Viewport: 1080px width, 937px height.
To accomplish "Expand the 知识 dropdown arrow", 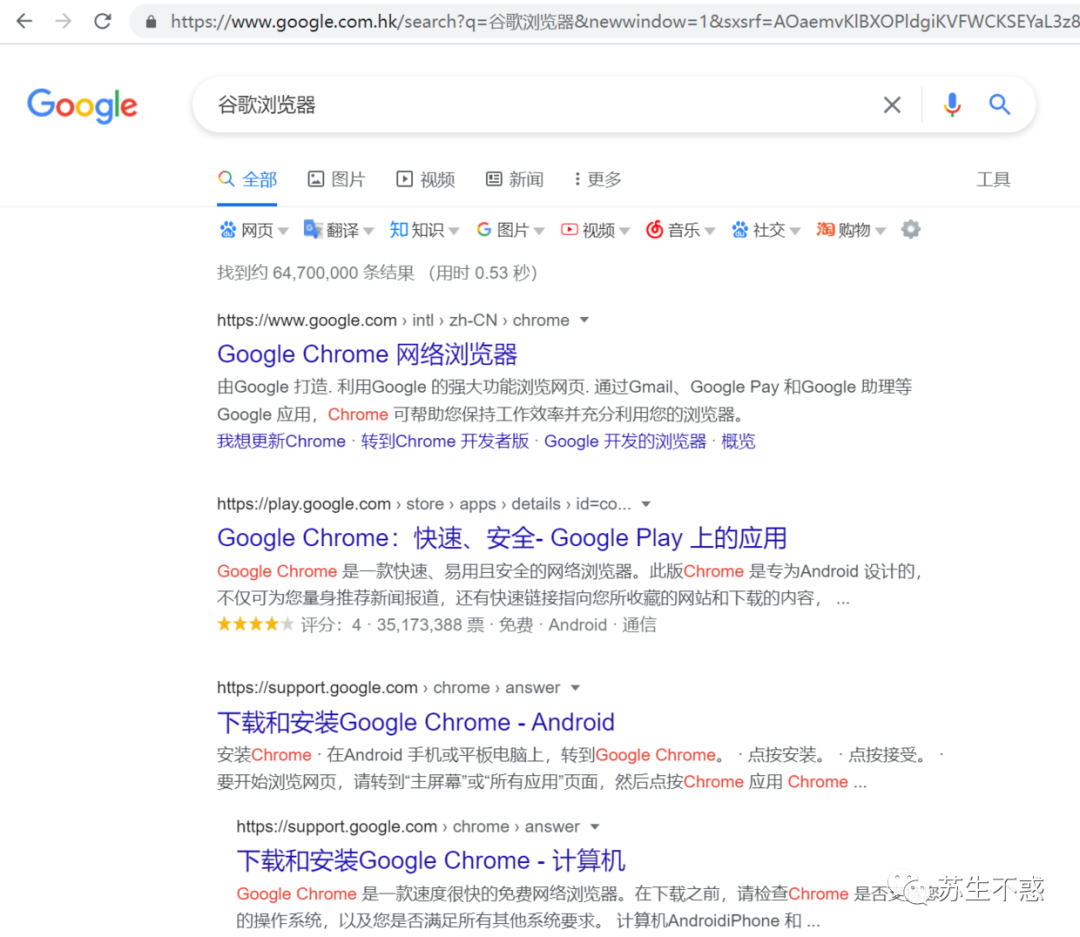I will (x=454, y=231).
